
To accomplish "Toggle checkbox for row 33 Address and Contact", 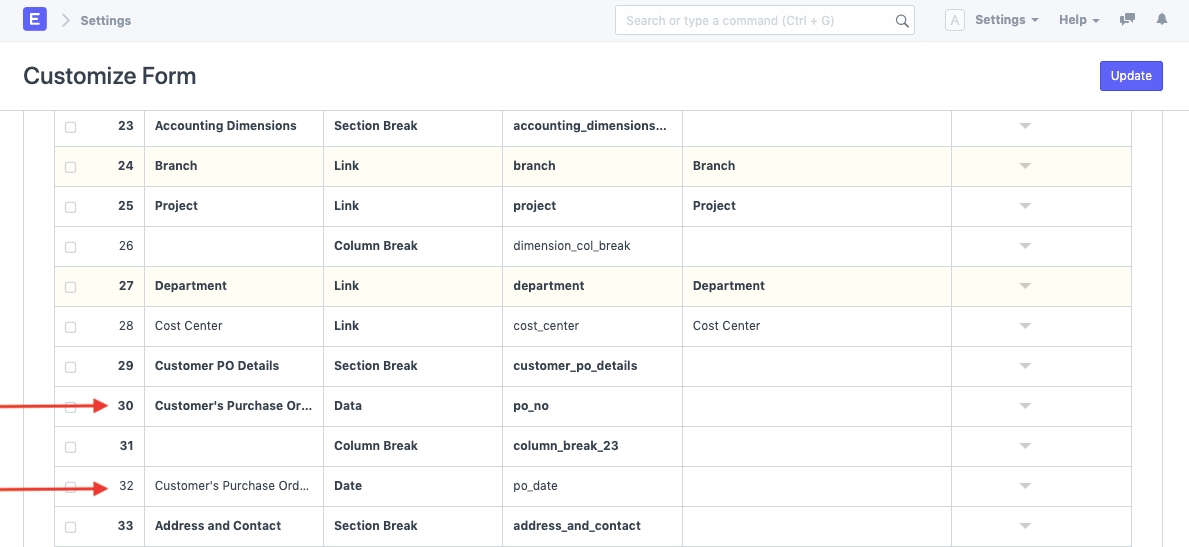I will click(x=70, y=527).
